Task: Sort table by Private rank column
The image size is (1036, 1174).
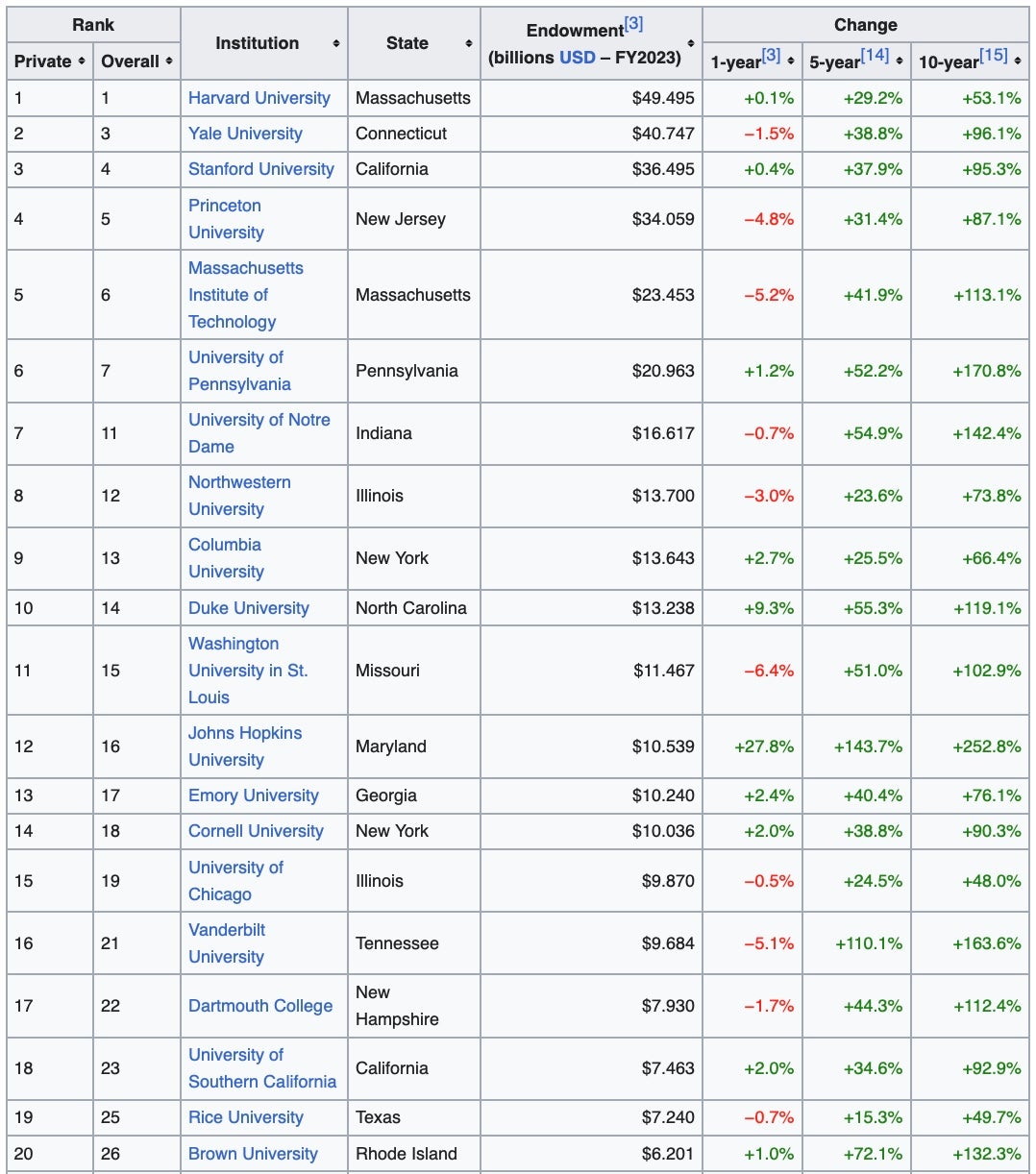Action: [82, 61]
